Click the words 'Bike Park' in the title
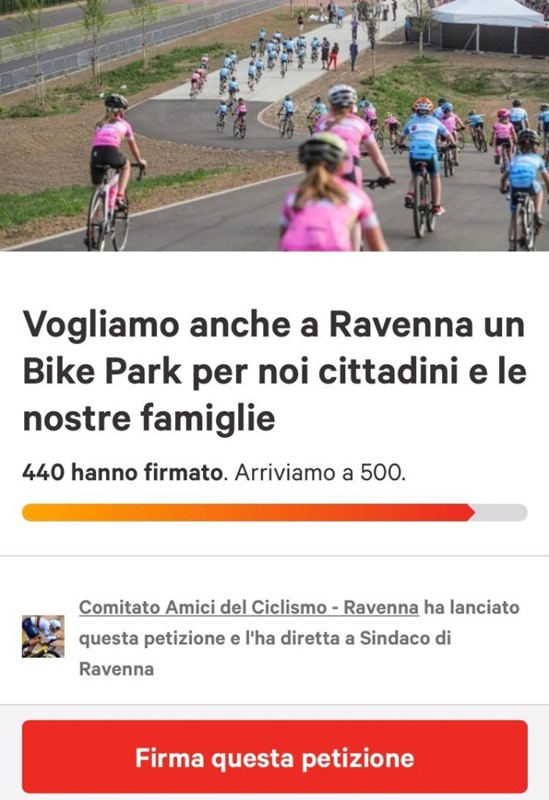The width and height of the screenshot is (549, 800). pos(102,371)
